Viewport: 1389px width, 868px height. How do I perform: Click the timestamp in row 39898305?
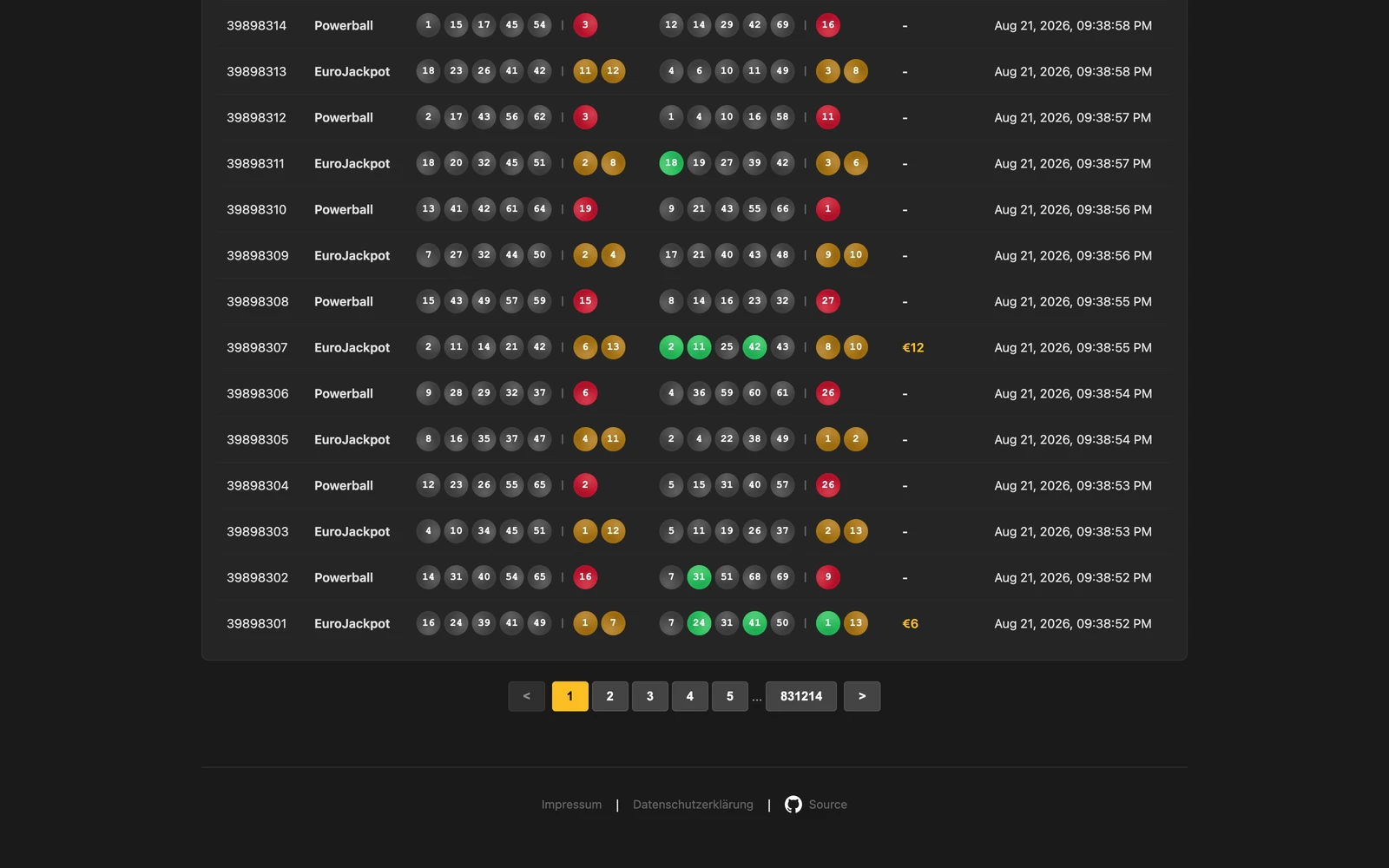(x=1073, y=439)
